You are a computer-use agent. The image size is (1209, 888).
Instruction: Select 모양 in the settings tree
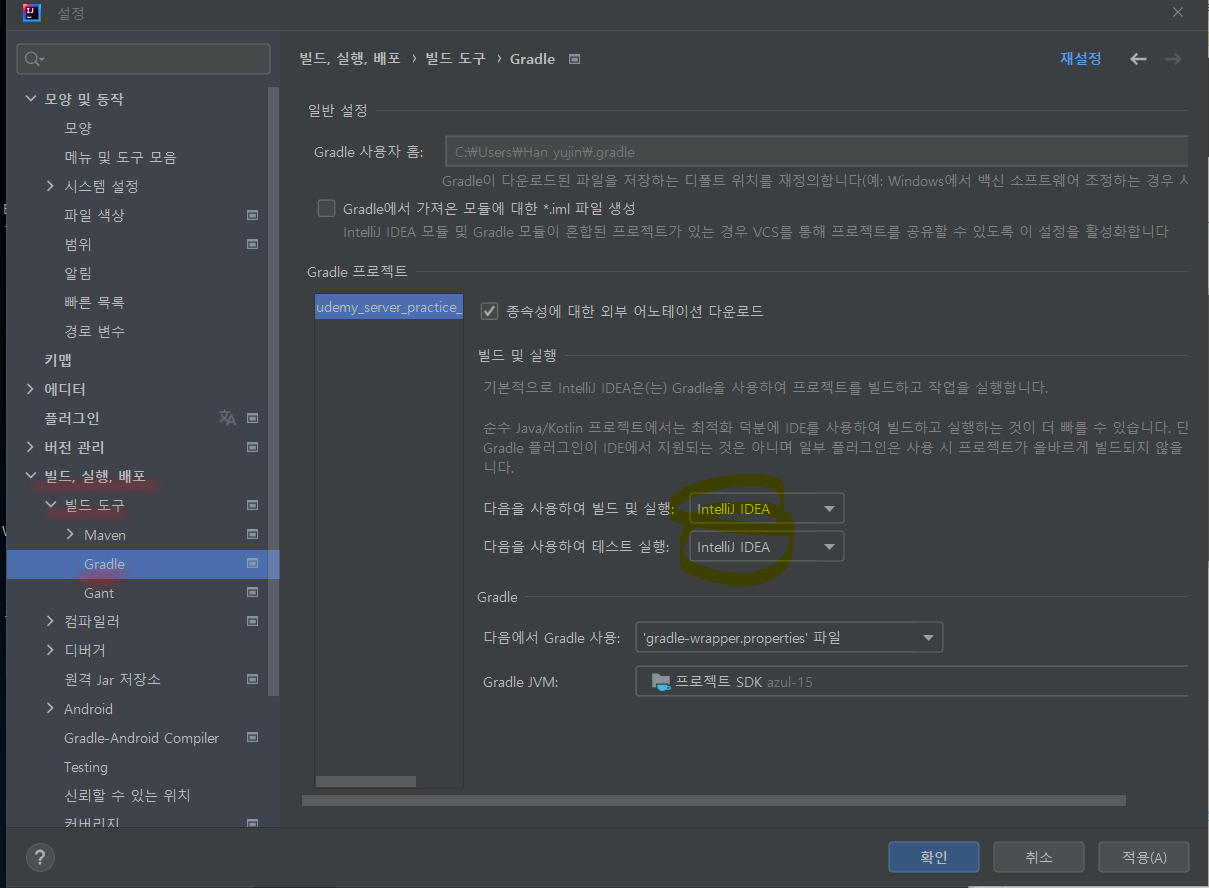78,128
